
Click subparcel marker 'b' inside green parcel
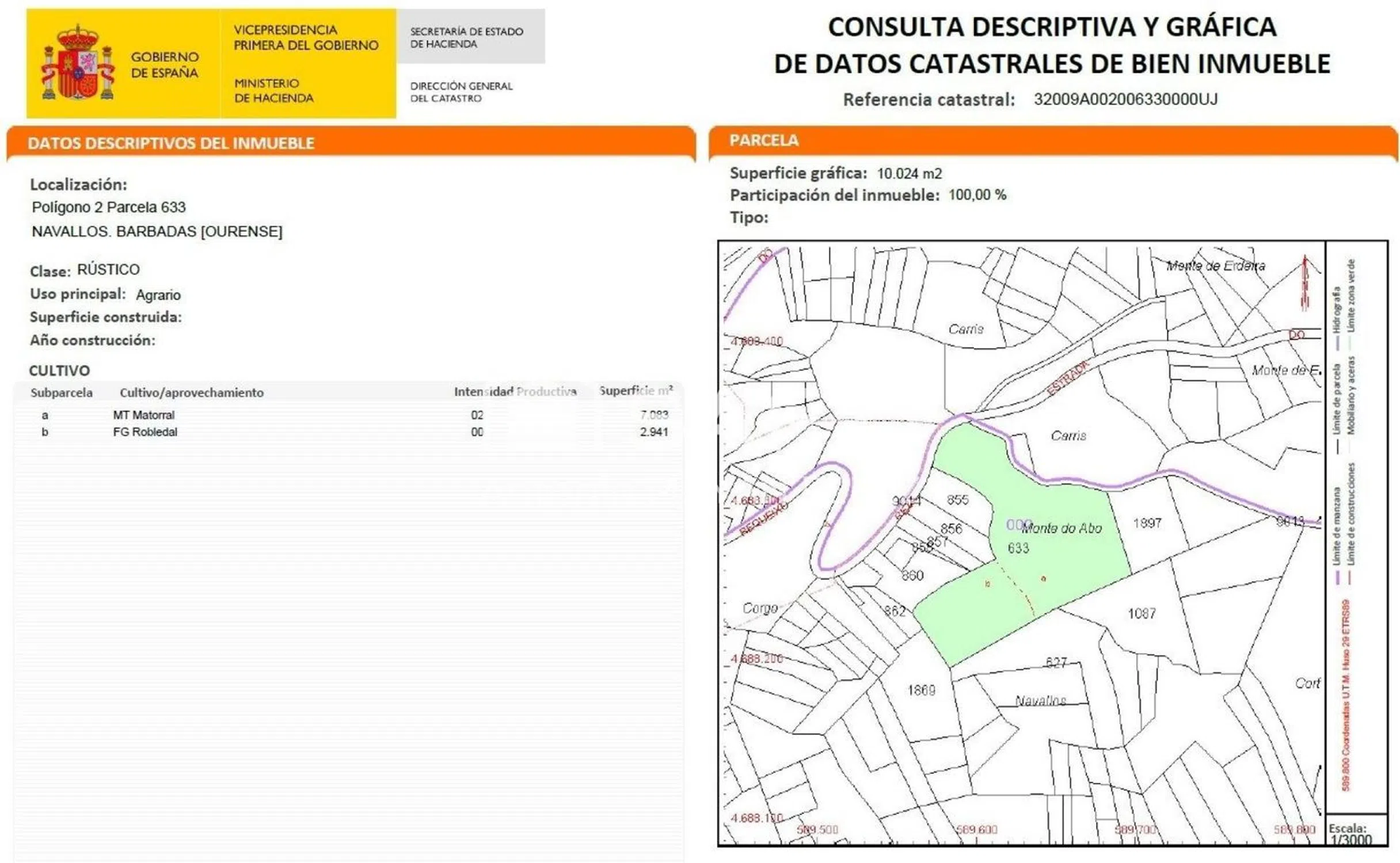tap(988, 584)
